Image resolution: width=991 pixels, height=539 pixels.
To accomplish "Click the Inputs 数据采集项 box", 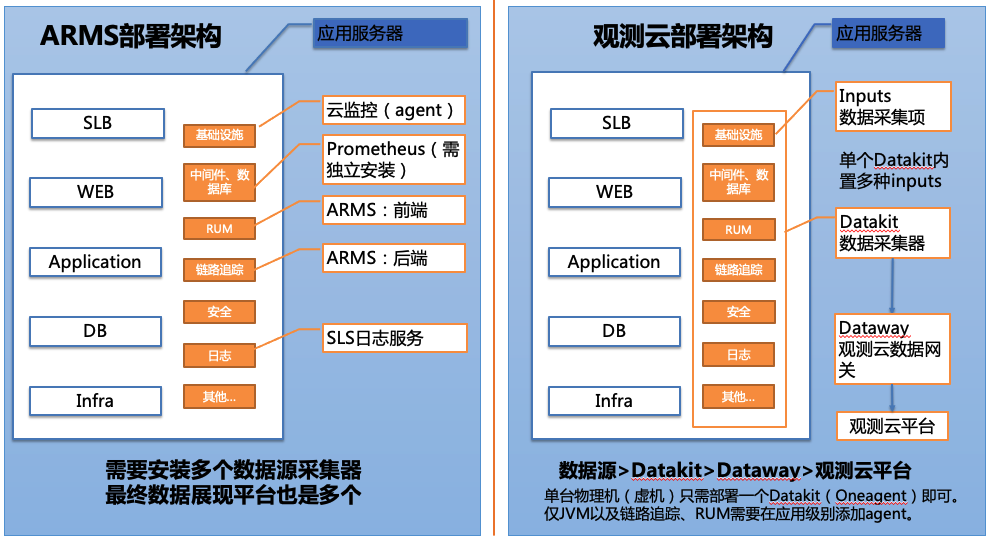I will pos(893,107).
